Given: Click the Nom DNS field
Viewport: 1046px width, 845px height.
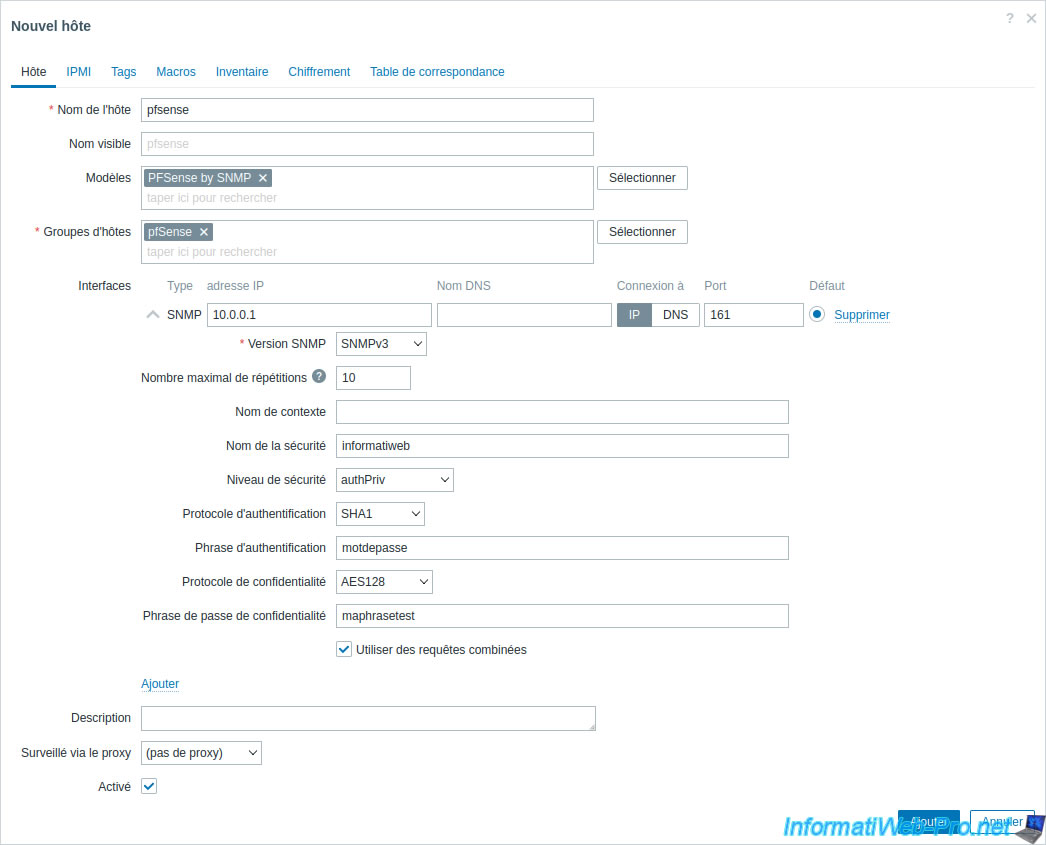Looking at the screenshot, I should 524,315.
